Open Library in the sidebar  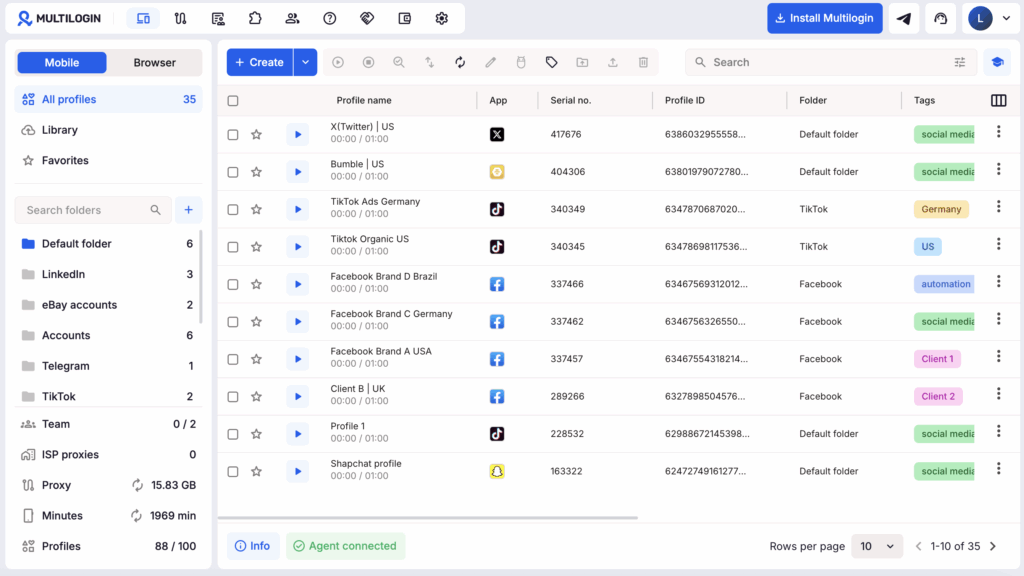pyautogui.click(x=108, y=130)
